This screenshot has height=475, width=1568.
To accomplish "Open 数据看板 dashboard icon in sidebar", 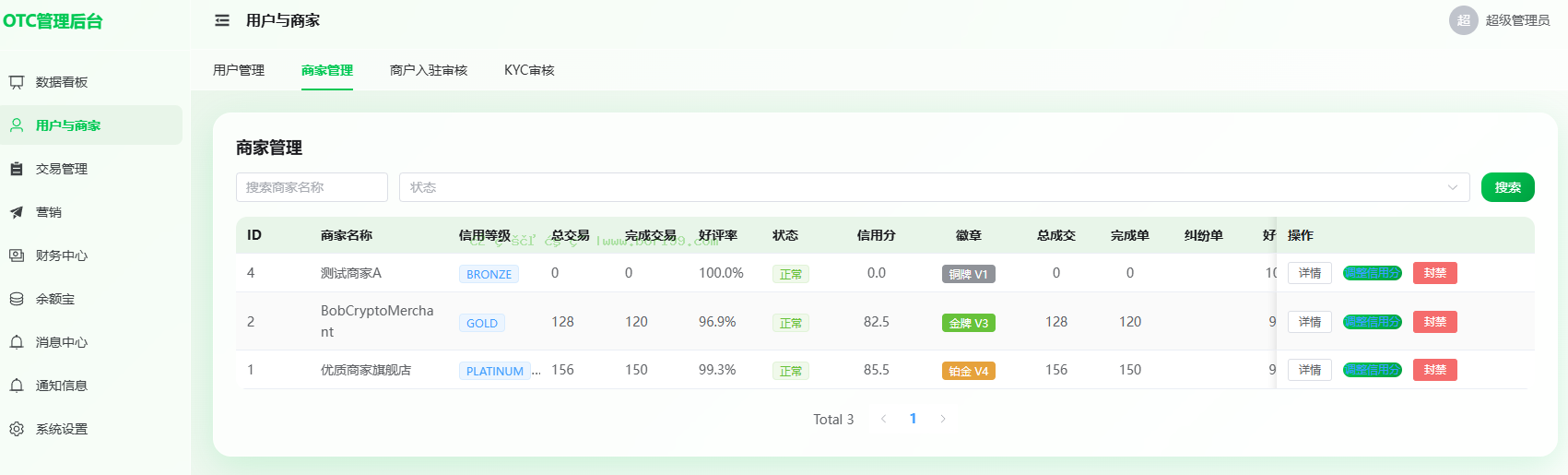I will click(x=17, y=82).
